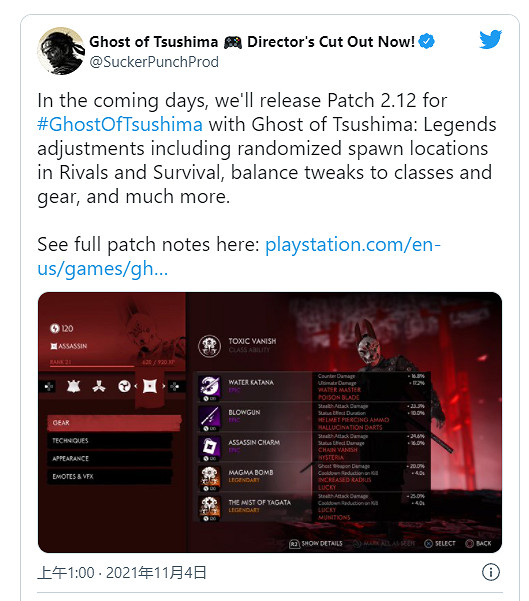The width and height of the screenshot is (529, 601).
Task: Click The Mist of Yagata icon
Action: [x=209, y=507]
